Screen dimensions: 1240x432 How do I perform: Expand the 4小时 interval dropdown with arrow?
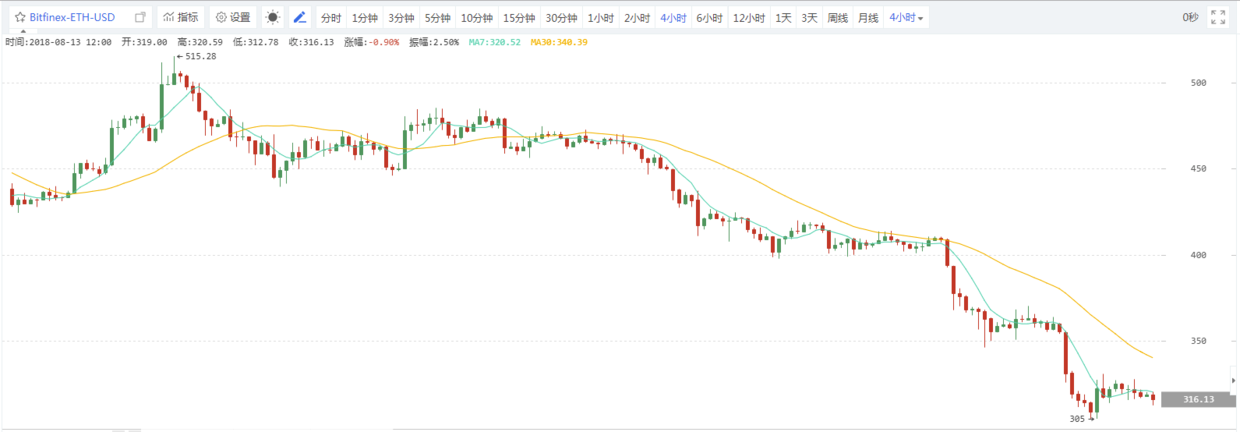[x=906, y=18]
